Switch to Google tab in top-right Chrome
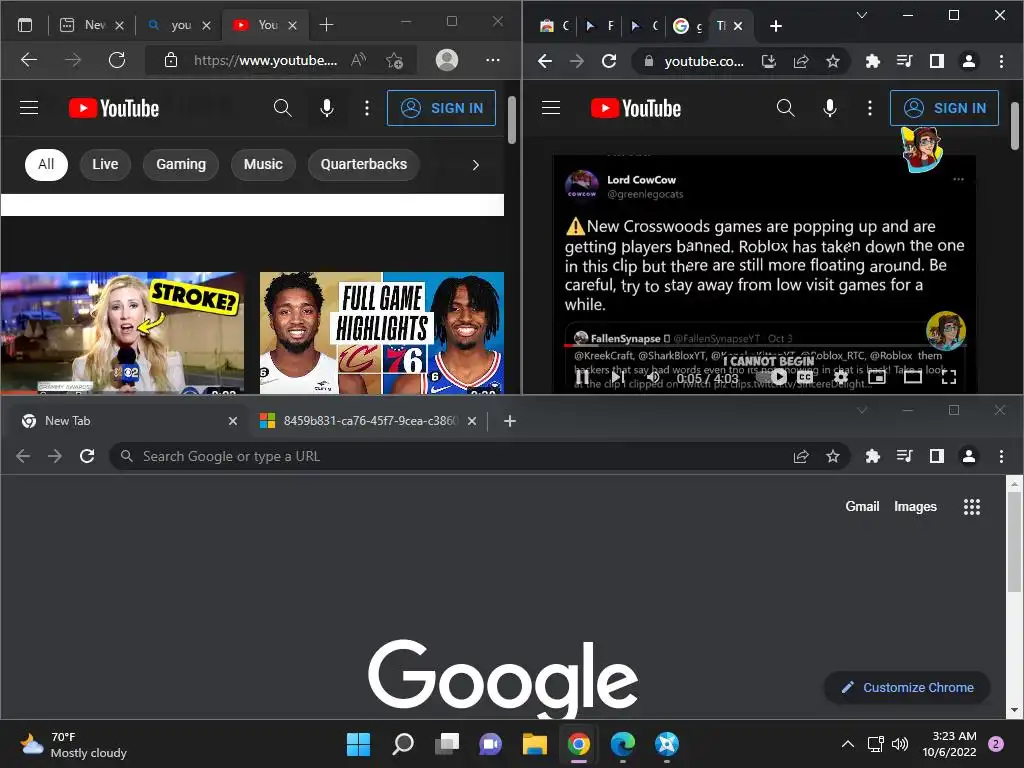1024x768 pixels. [x=687, y=25]
